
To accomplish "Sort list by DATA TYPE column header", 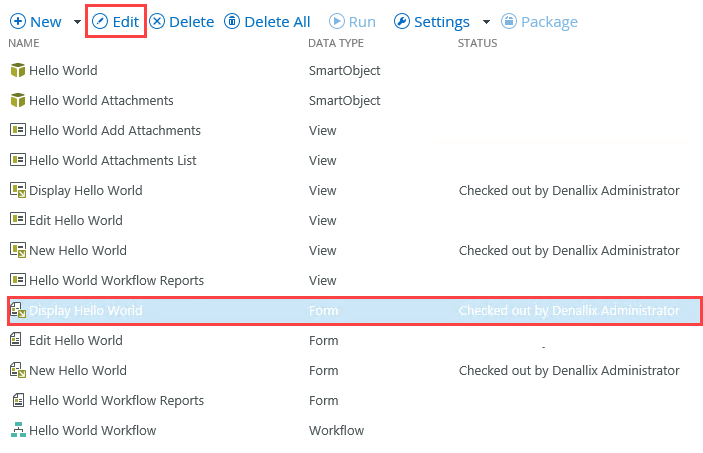I will click(x=336, y=44).
